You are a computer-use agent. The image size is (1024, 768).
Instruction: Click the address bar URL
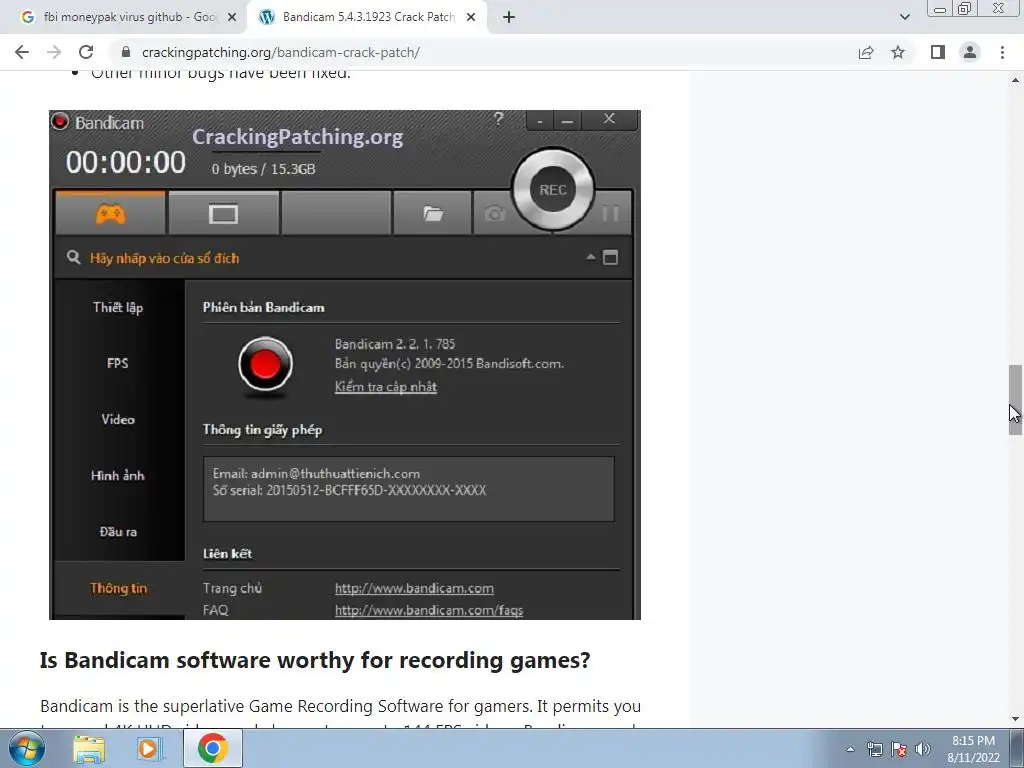[x=281, y=52]
